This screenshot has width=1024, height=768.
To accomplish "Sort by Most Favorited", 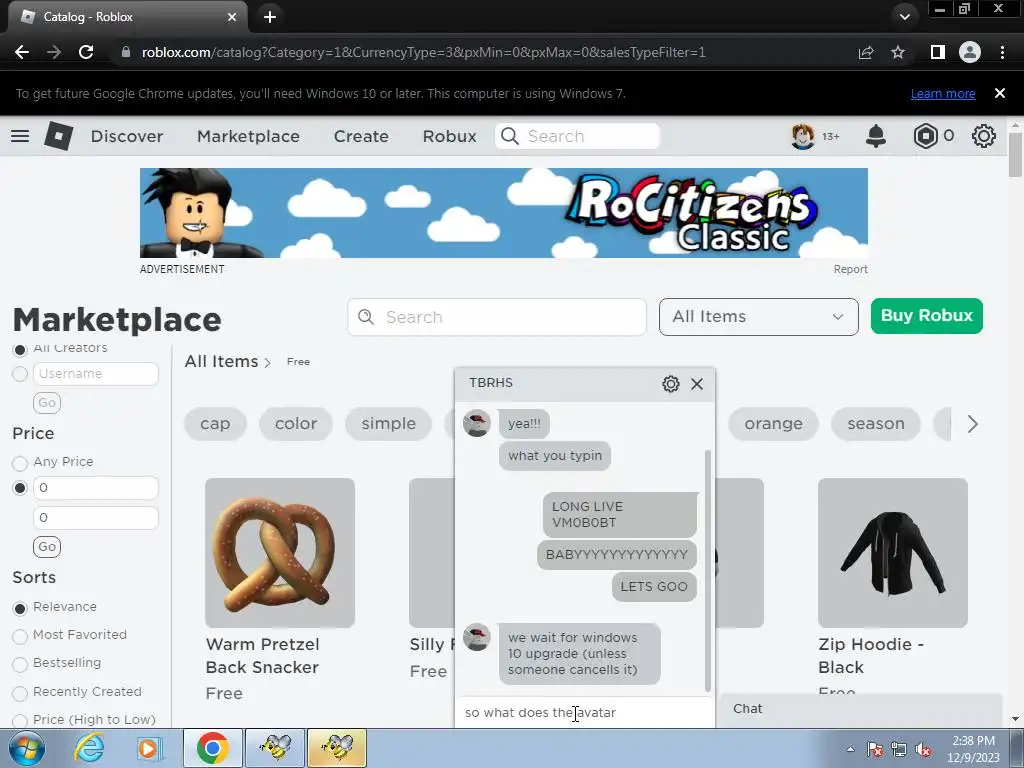I will 20,636.
